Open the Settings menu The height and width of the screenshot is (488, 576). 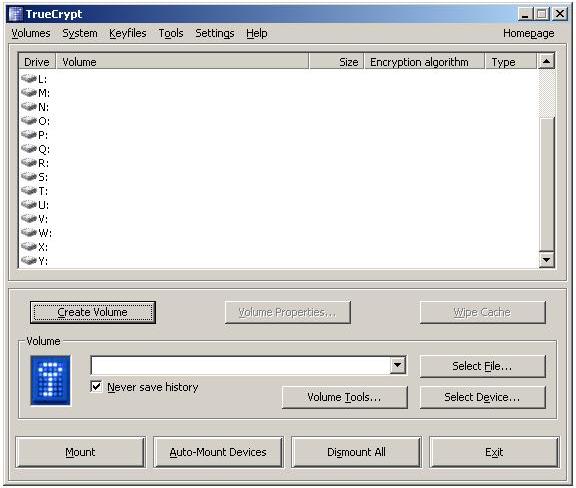tap(215, 33)
